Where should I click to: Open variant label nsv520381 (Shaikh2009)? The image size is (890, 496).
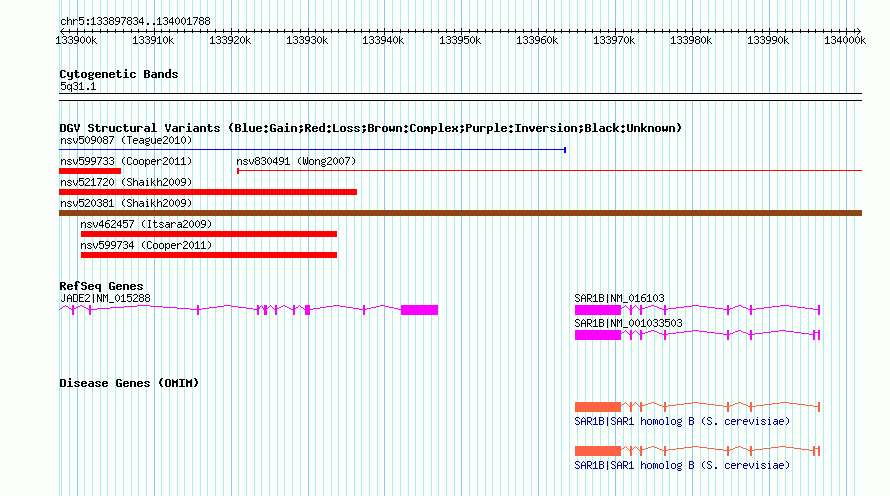(x=126, y=203)
